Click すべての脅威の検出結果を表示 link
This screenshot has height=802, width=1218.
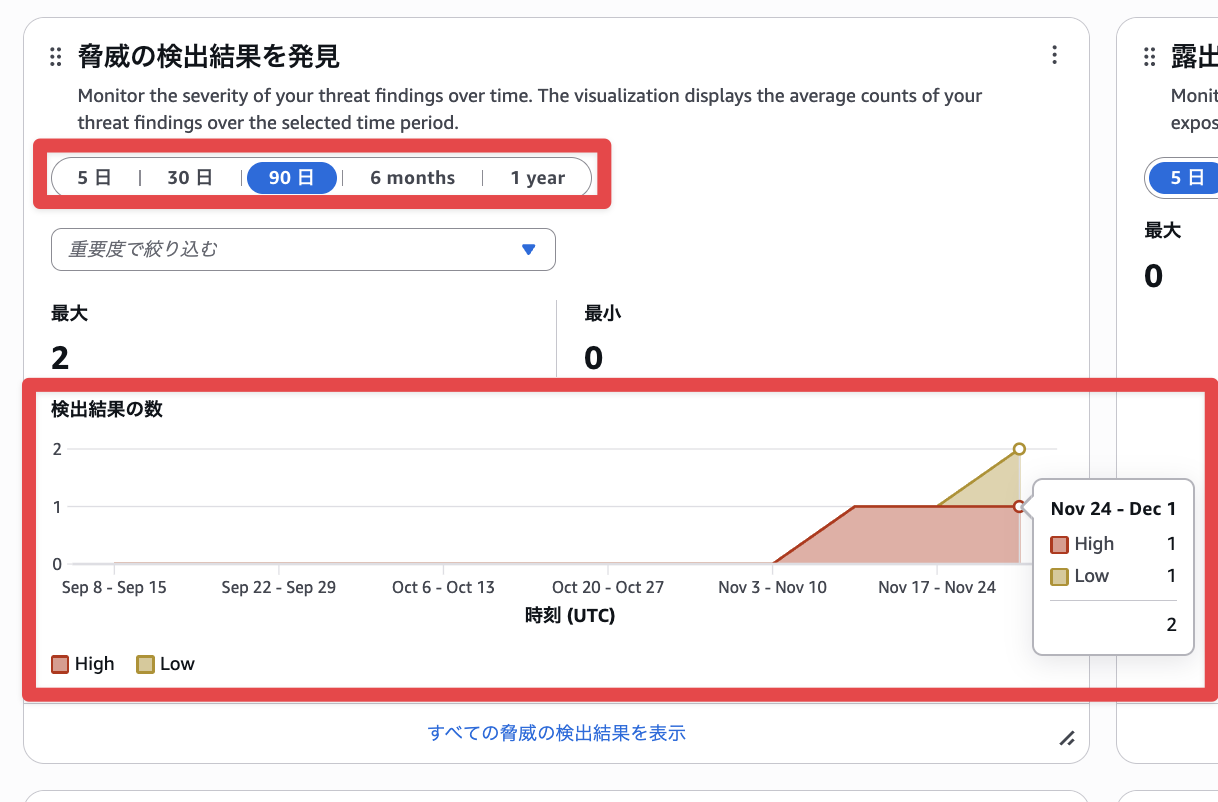click(556, 733)
